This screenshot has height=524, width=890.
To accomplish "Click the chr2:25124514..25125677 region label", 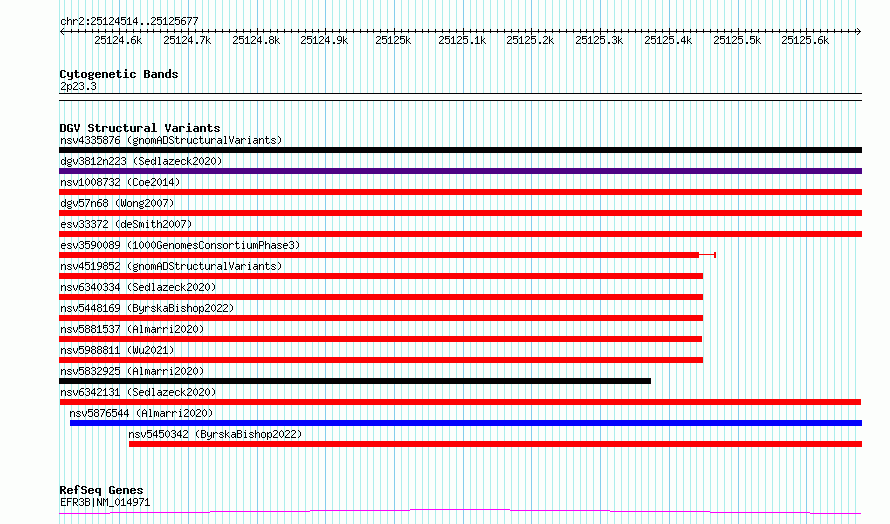I will click(129, 21).
